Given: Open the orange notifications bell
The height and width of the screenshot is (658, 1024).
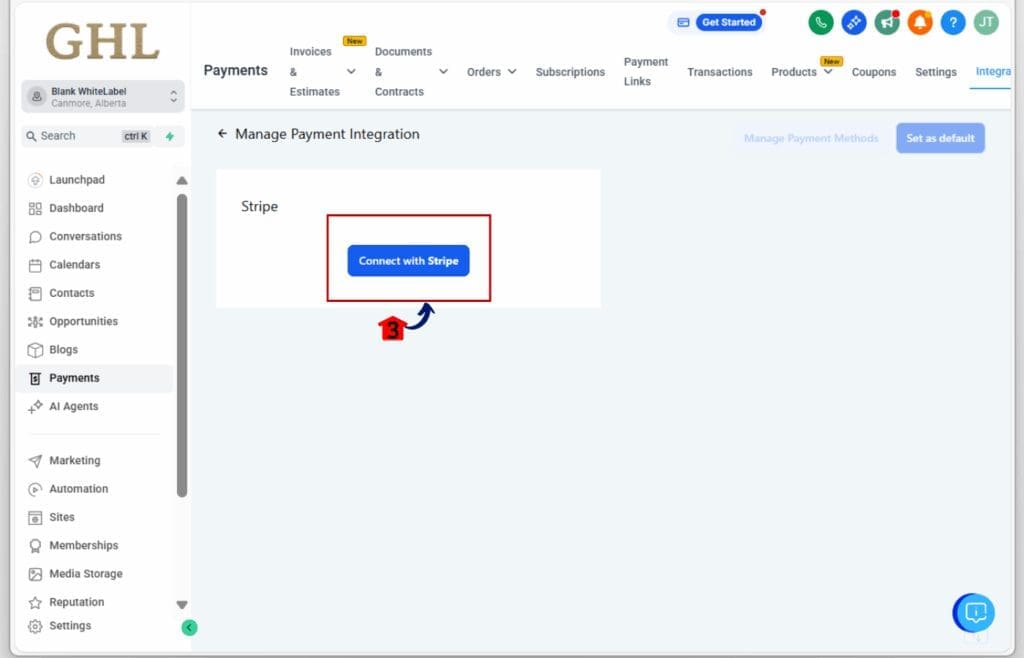Looking at the screenshot, I should coord(920,22).
